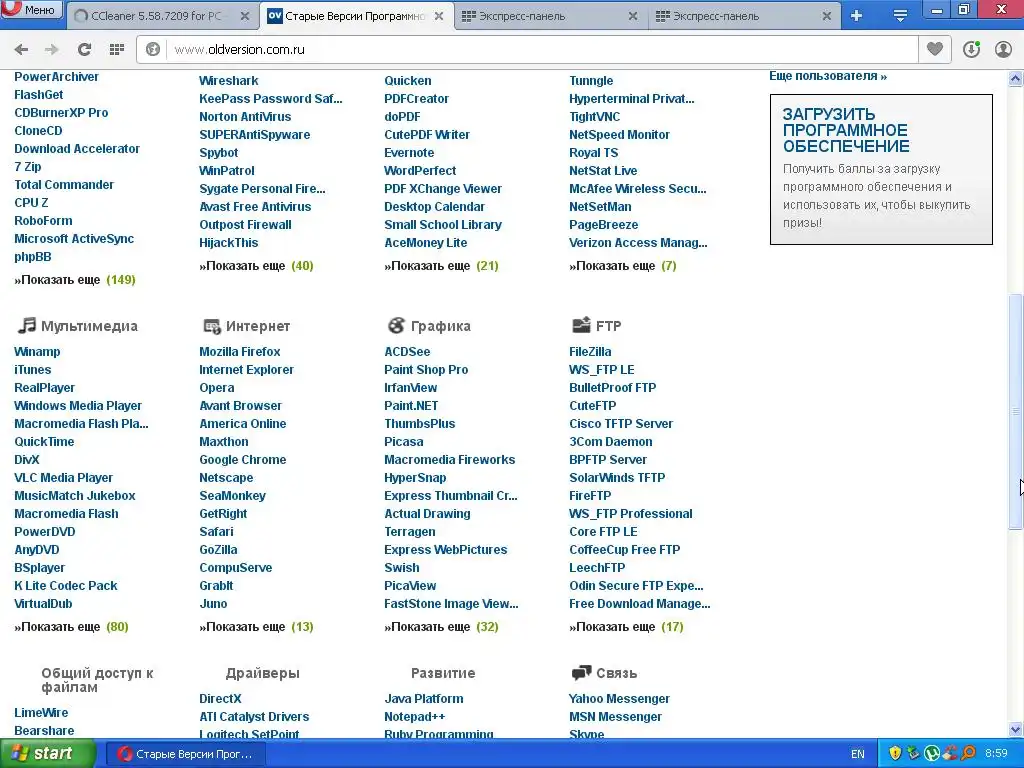1024x768 pixels.
Task: Click the EN language indicator
Action: coord(857,754)
